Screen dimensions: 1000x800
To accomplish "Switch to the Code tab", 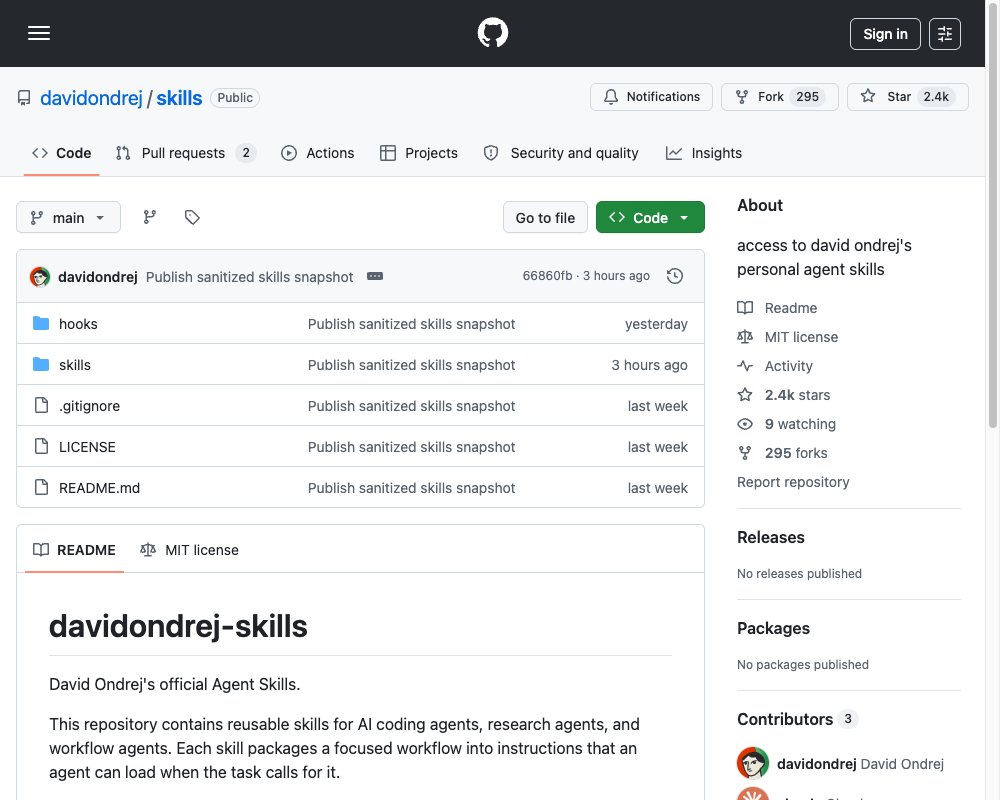I will [61, 153].
